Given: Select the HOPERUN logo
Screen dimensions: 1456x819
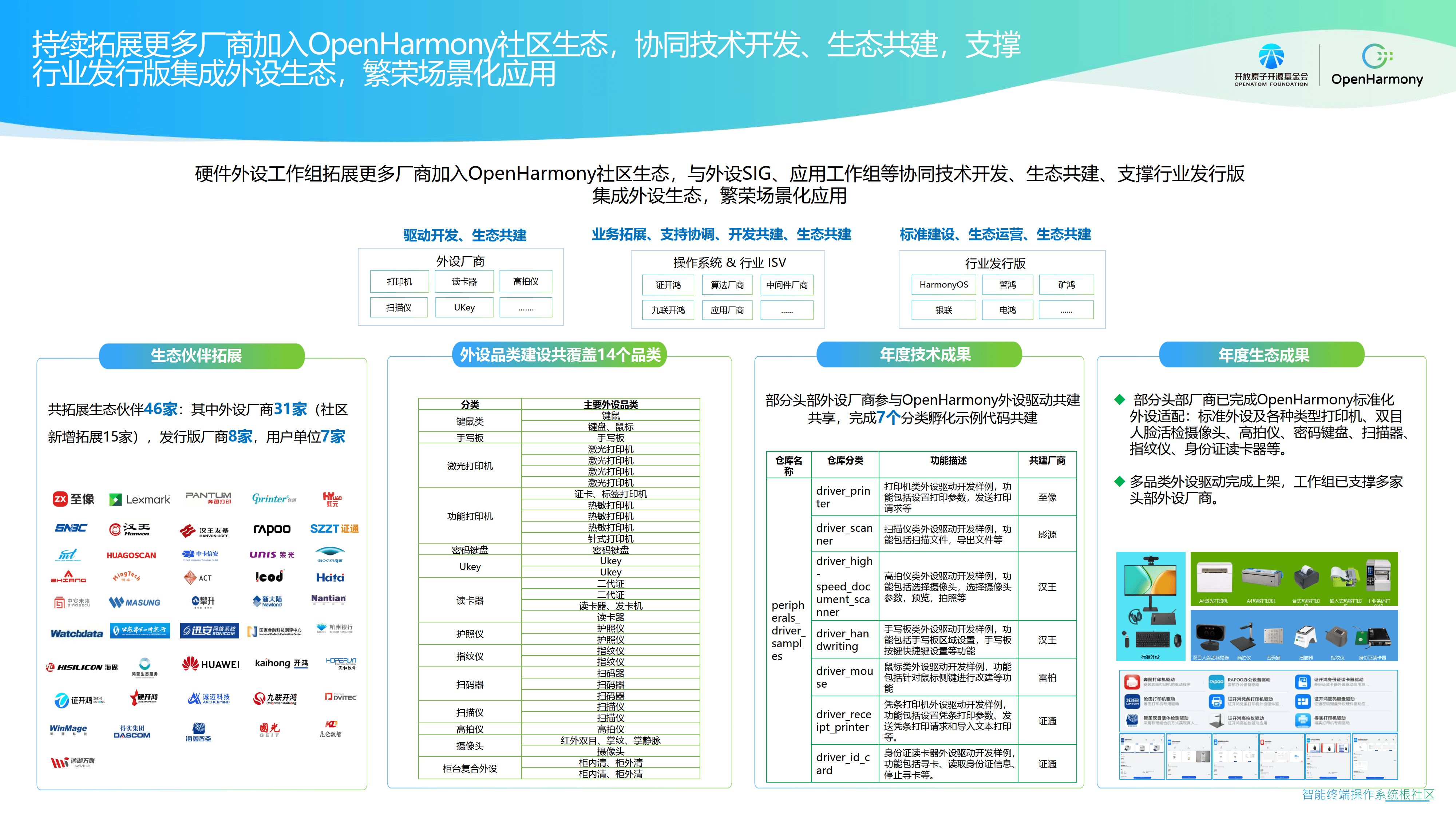Looking at the screenshot, I should [x=341, y=664].
